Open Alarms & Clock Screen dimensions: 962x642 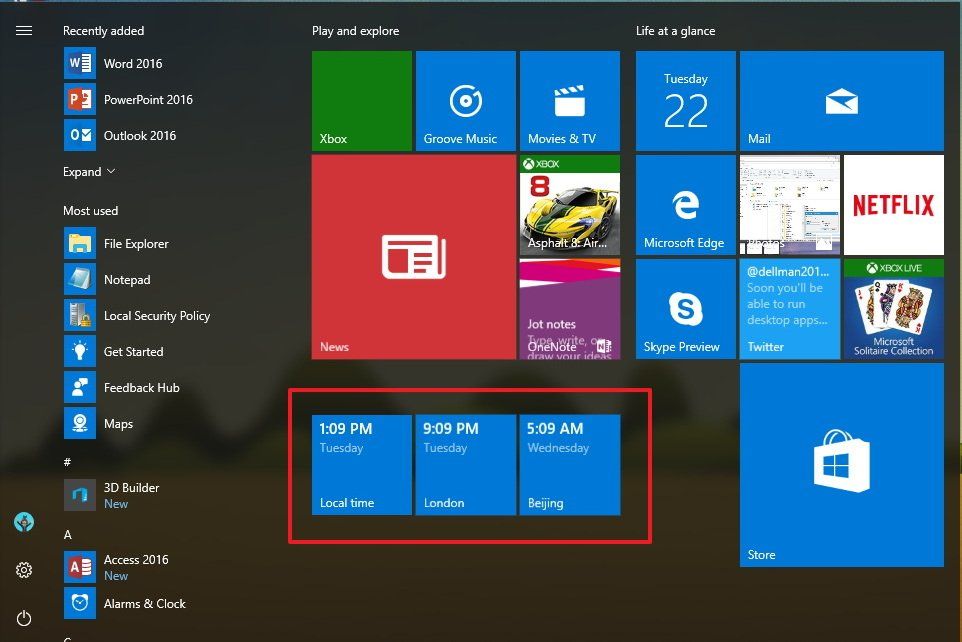(144, 603)
